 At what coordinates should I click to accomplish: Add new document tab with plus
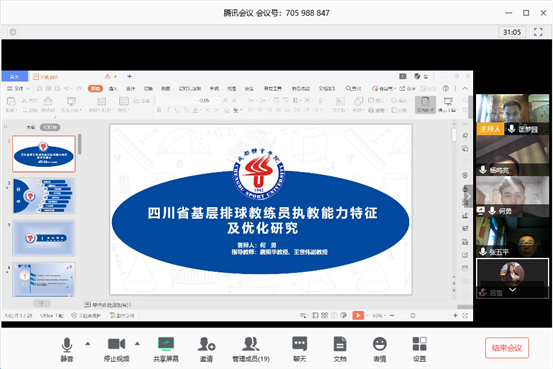click(x=129, y=76)
